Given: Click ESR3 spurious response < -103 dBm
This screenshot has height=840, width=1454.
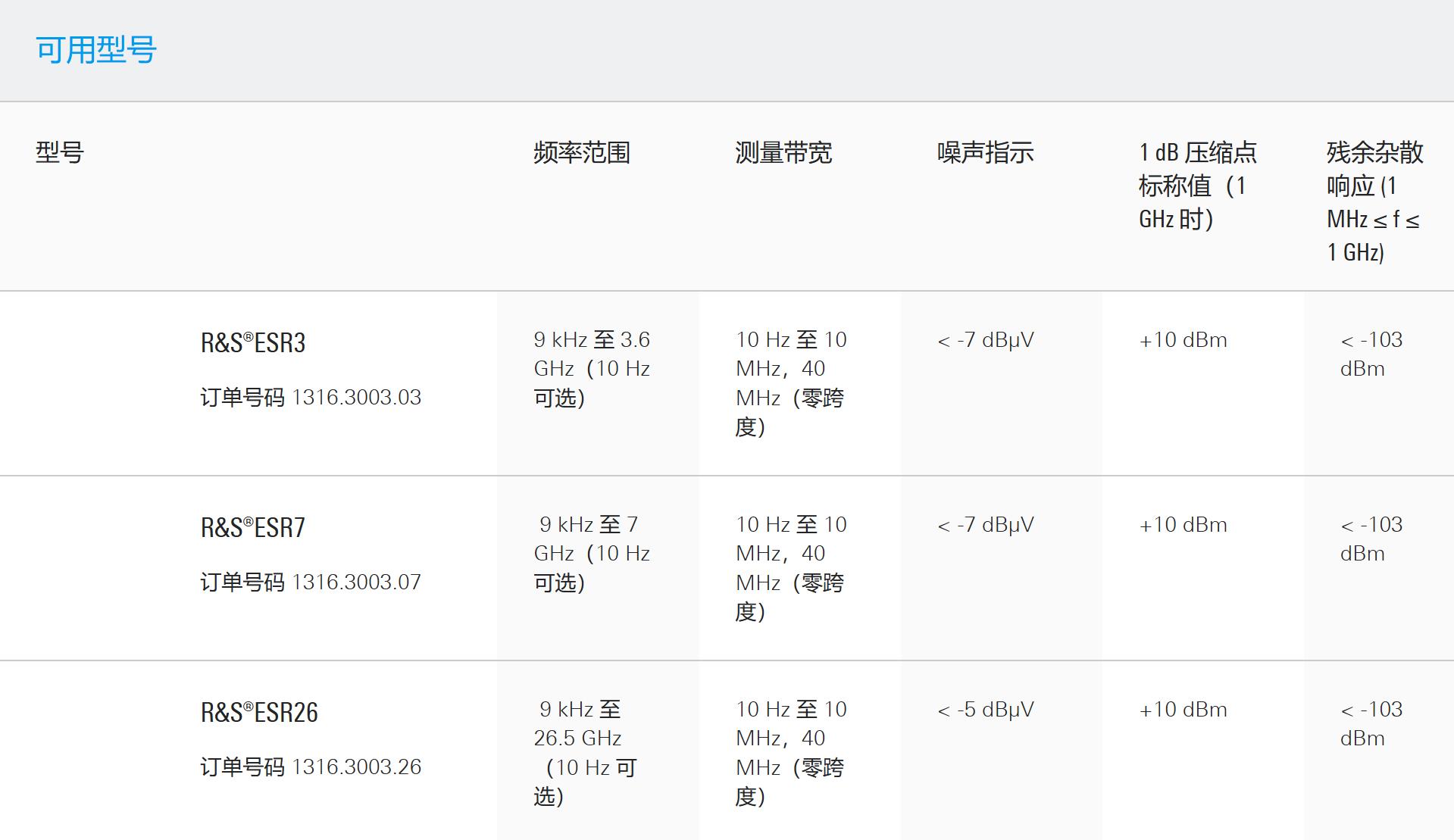Looking at the screenshot, I should 1371,354.
